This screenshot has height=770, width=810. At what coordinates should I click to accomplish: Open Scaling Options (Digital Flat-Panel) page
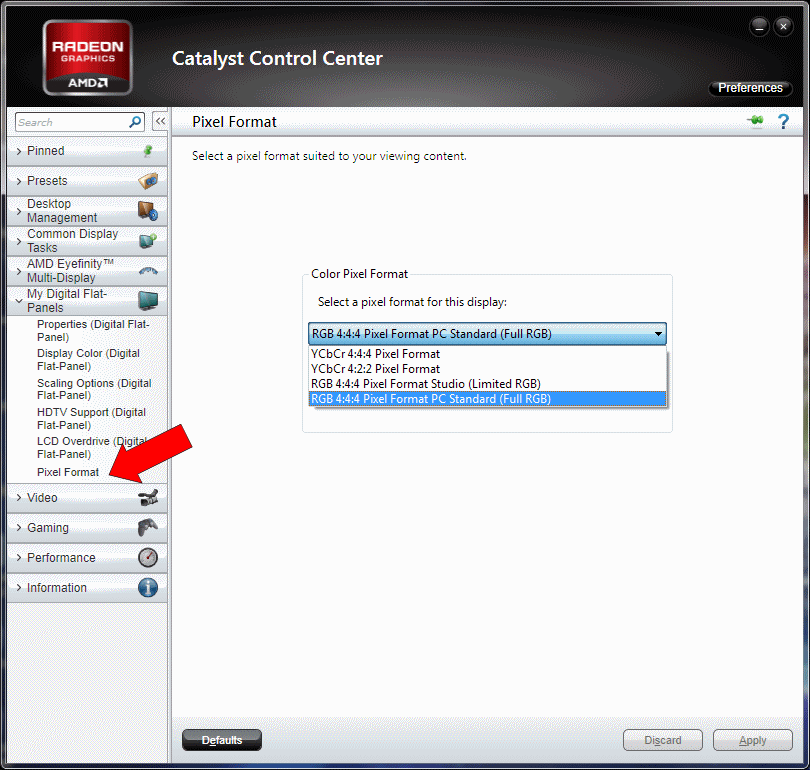[x=94, y=389]
